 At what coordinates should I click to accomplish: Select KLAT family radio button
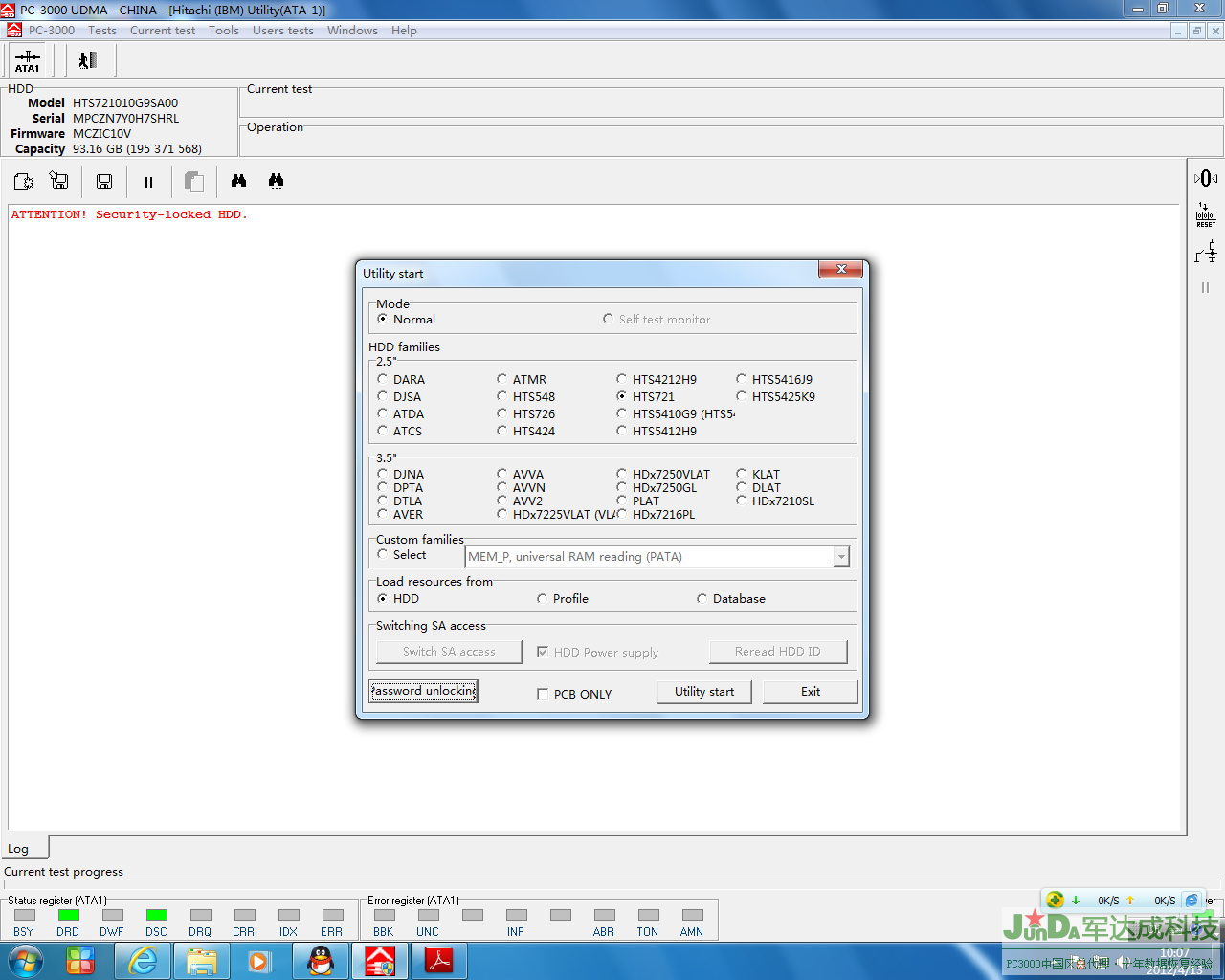tap(741, 474)
